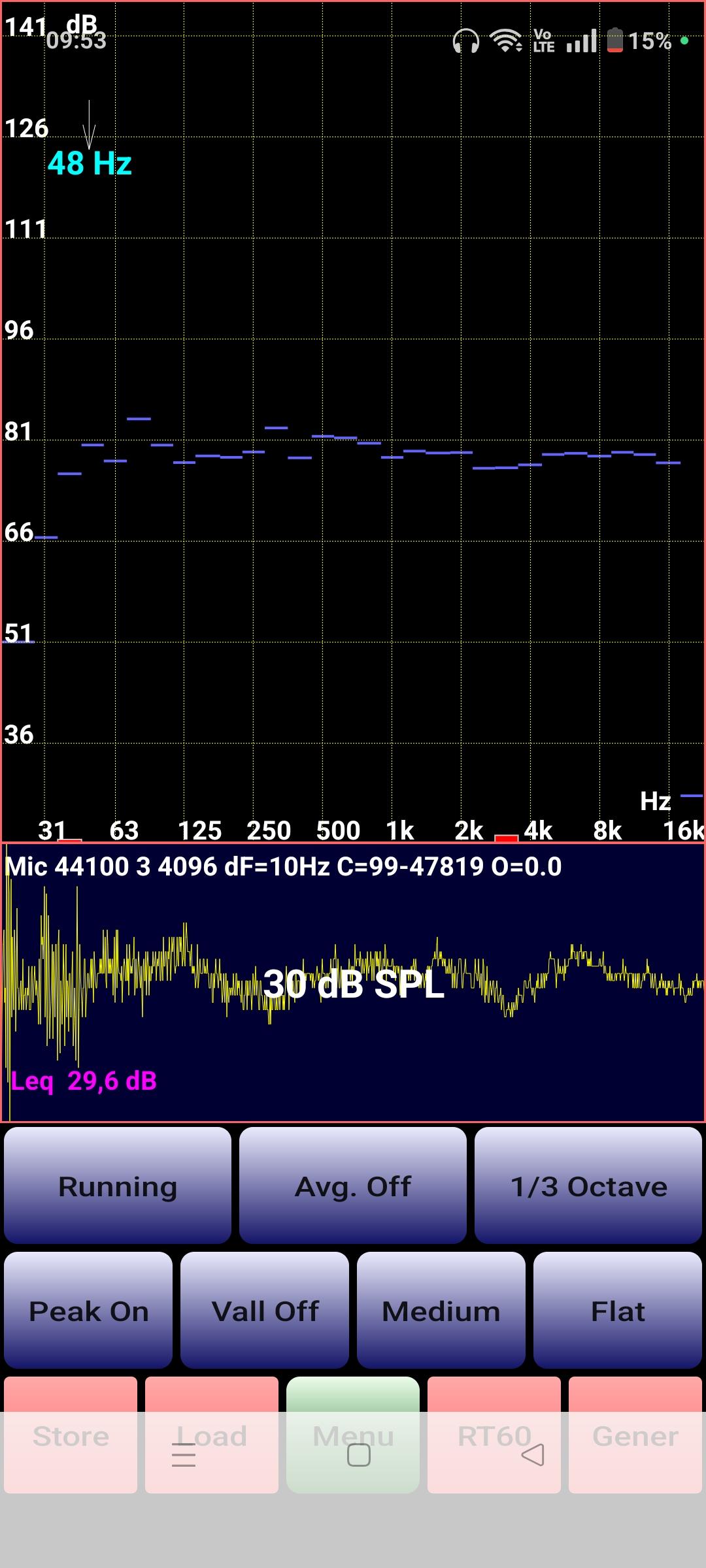Turn off peak hold via Peak On

[88, 1310]
